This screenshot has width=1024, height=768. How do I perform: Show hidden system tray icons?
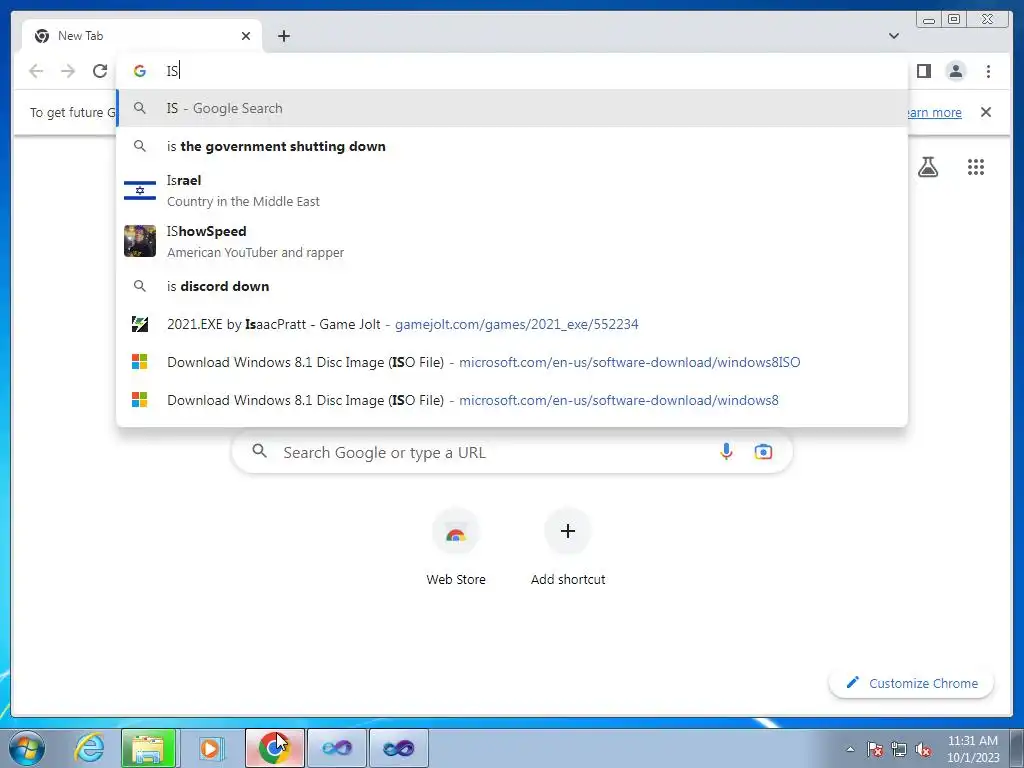pyautogui.click(x=850, y=749)
